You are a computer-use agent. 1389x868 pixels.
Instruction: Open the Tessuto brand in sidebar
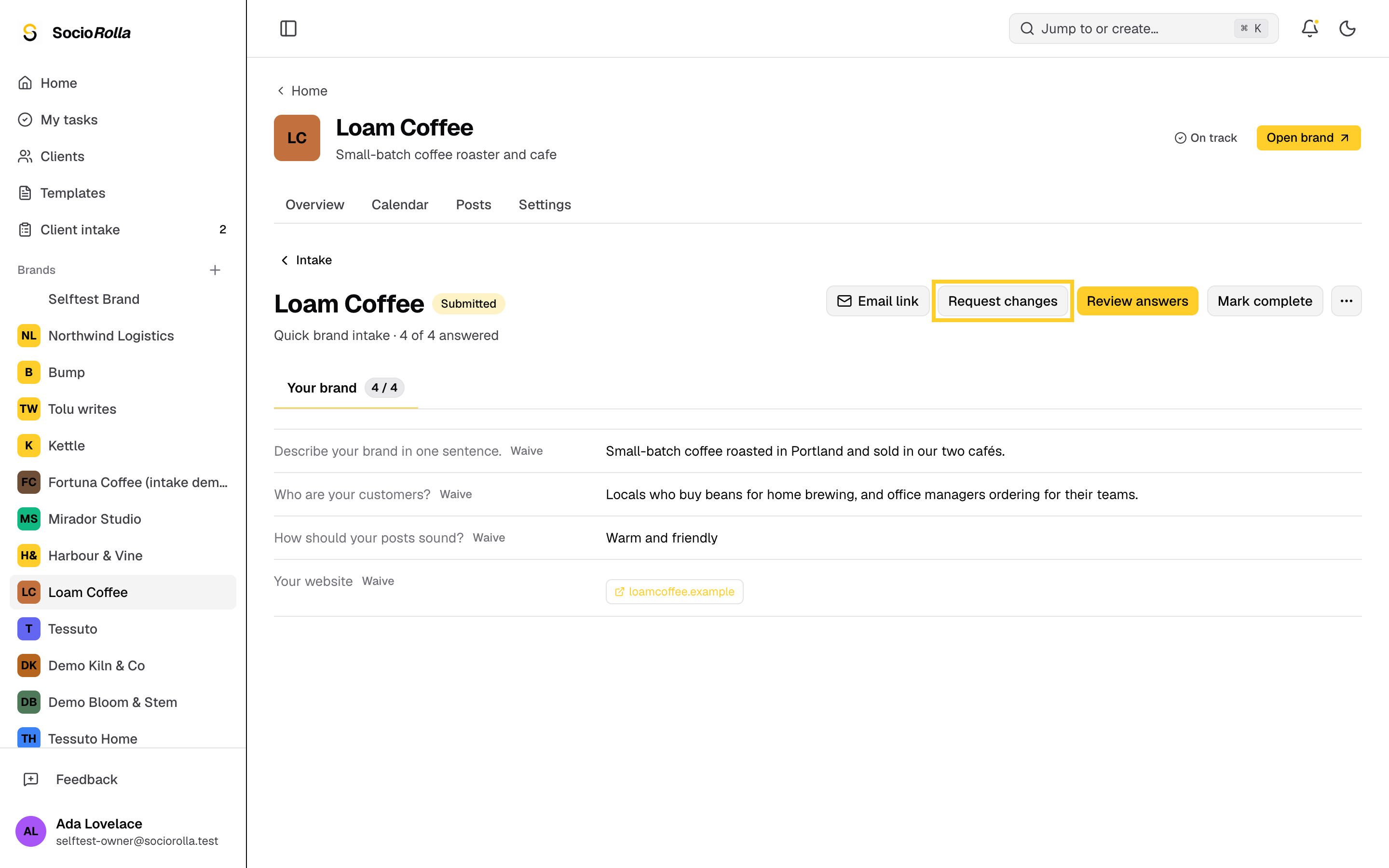(x=123, y=629)
